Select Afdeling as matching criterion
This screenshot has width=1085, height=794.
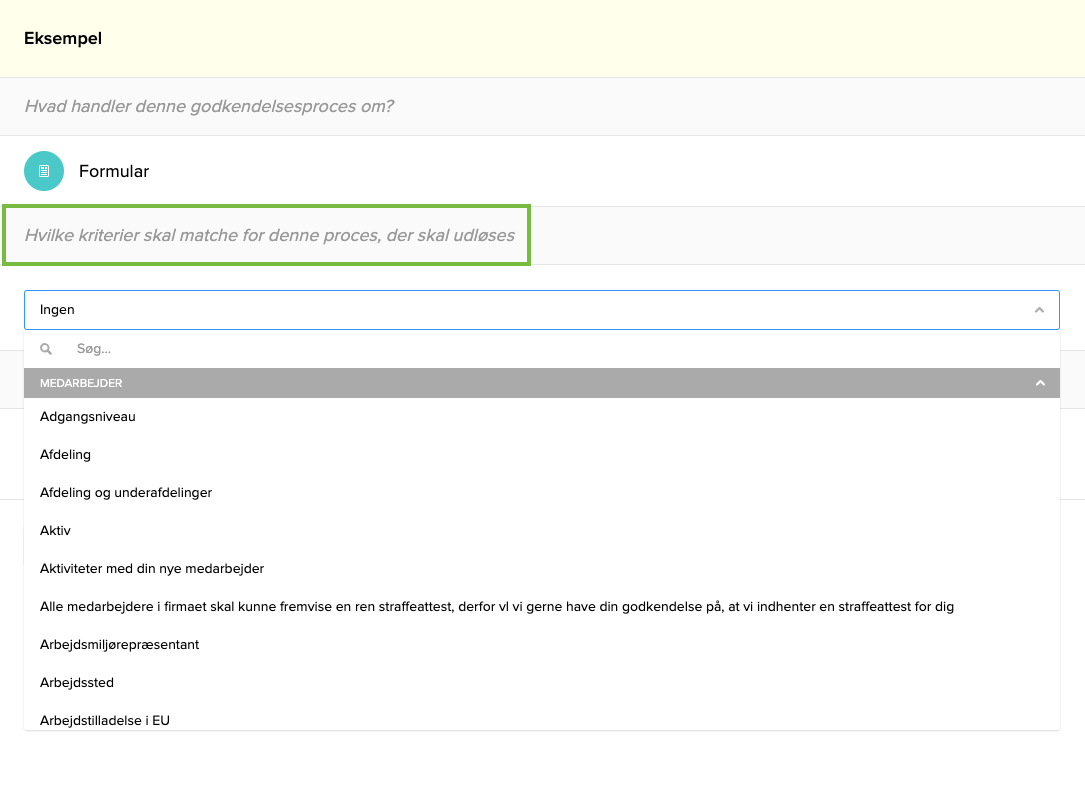(x=65, y=454)
